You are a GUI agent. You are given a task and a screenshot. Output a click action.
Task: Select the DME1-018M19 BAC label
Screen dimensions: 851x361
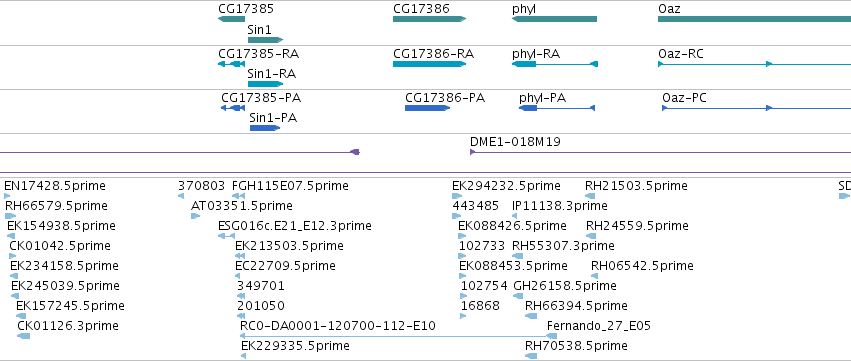coord(515,142)
